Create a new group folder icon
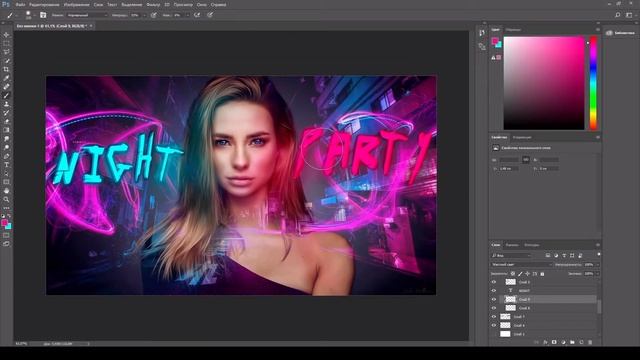 [572, 342]
